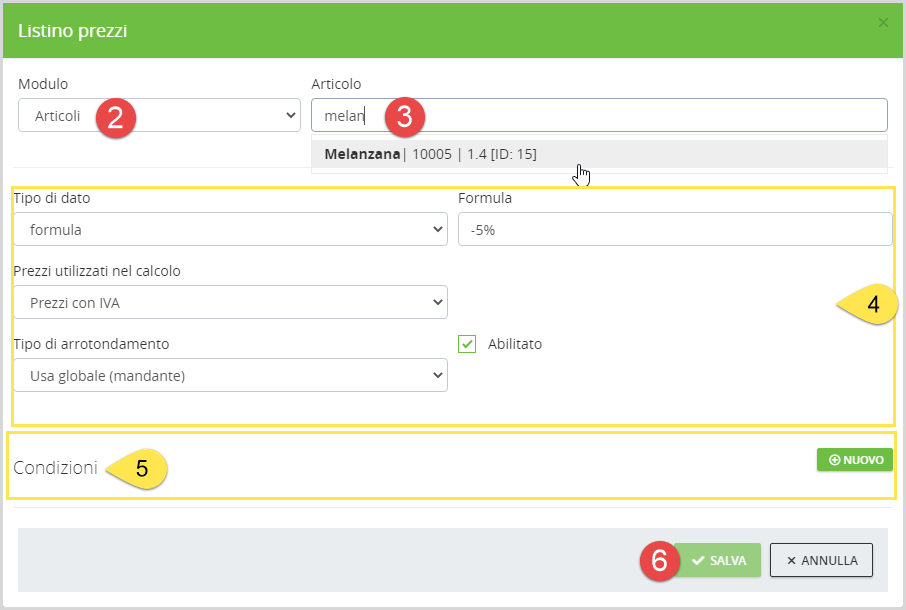Click the yellow callout numbered 5
The width and height of the screenshot is (906, 610).
(139, 469)
